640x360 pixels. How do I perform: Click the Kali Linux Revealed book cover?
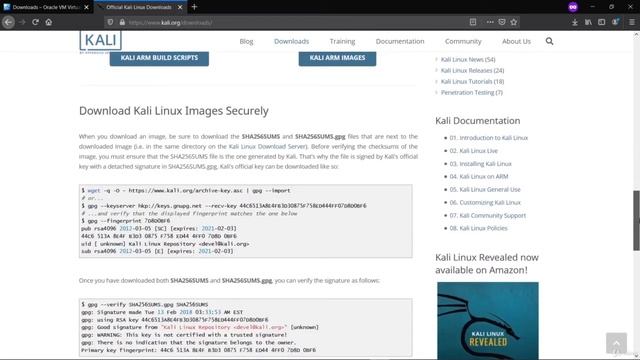(488, 320)
